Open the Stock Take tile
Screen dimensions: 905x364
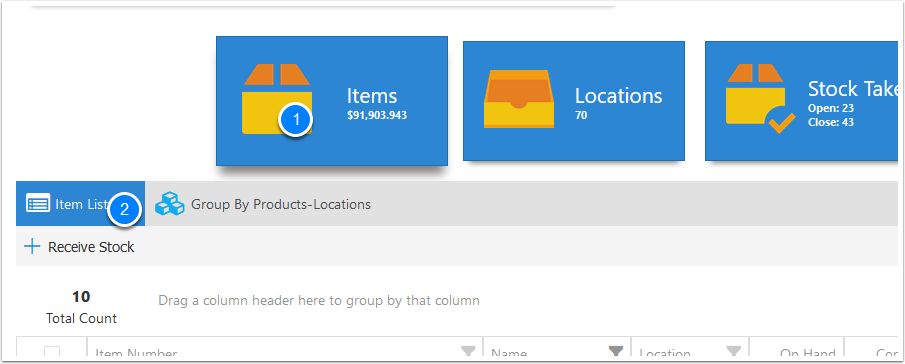tap(801, 101)
